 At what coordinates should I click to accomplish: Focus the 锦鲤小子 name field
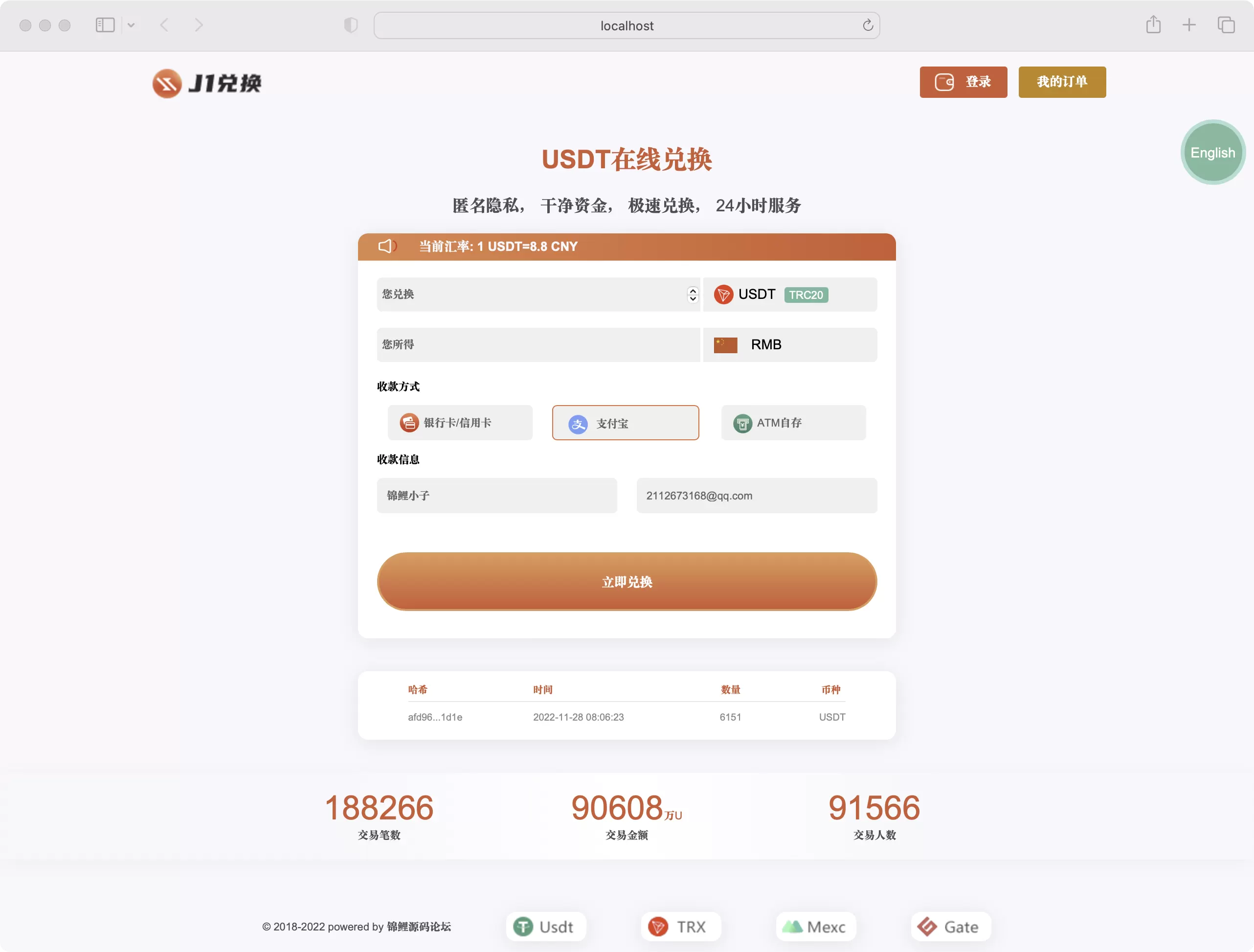tap(496, 496)
